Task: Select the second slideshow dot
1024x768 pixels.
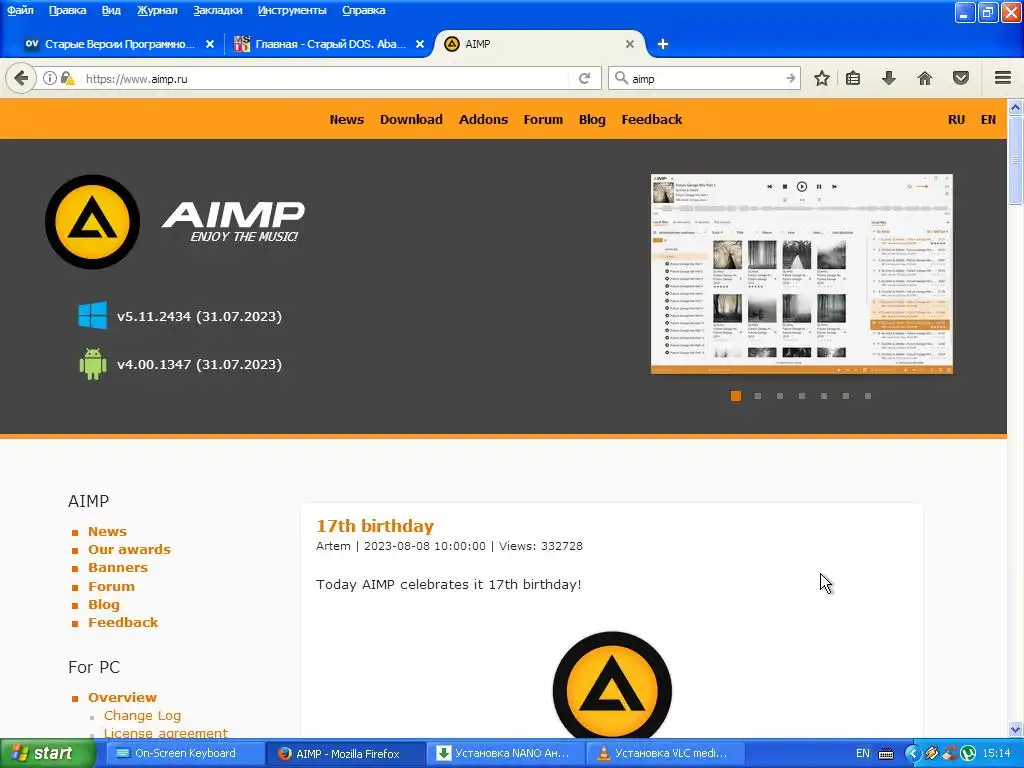Action: click(758, 396)
